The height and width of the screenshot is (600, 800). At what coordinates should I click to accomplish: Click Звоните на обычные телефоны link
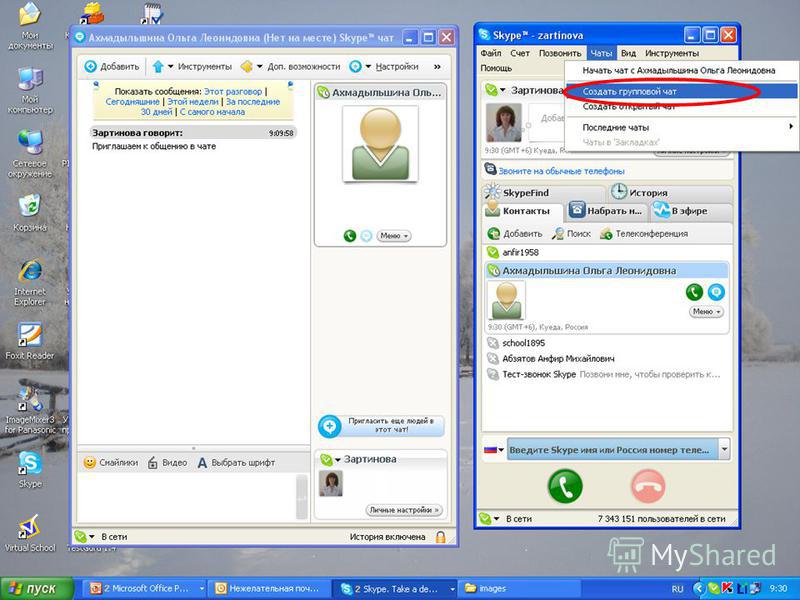coord(561,171)
